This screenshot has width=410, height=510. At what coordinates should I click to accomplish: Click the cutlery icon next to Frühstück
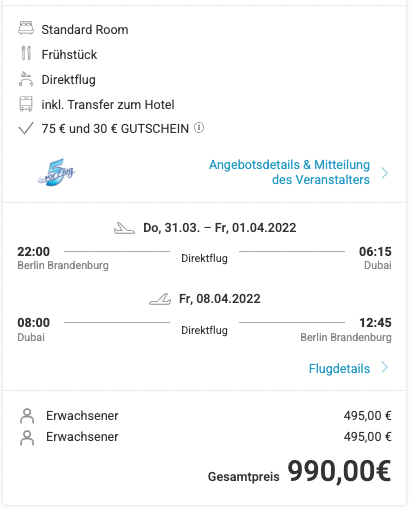pos(26,53)
